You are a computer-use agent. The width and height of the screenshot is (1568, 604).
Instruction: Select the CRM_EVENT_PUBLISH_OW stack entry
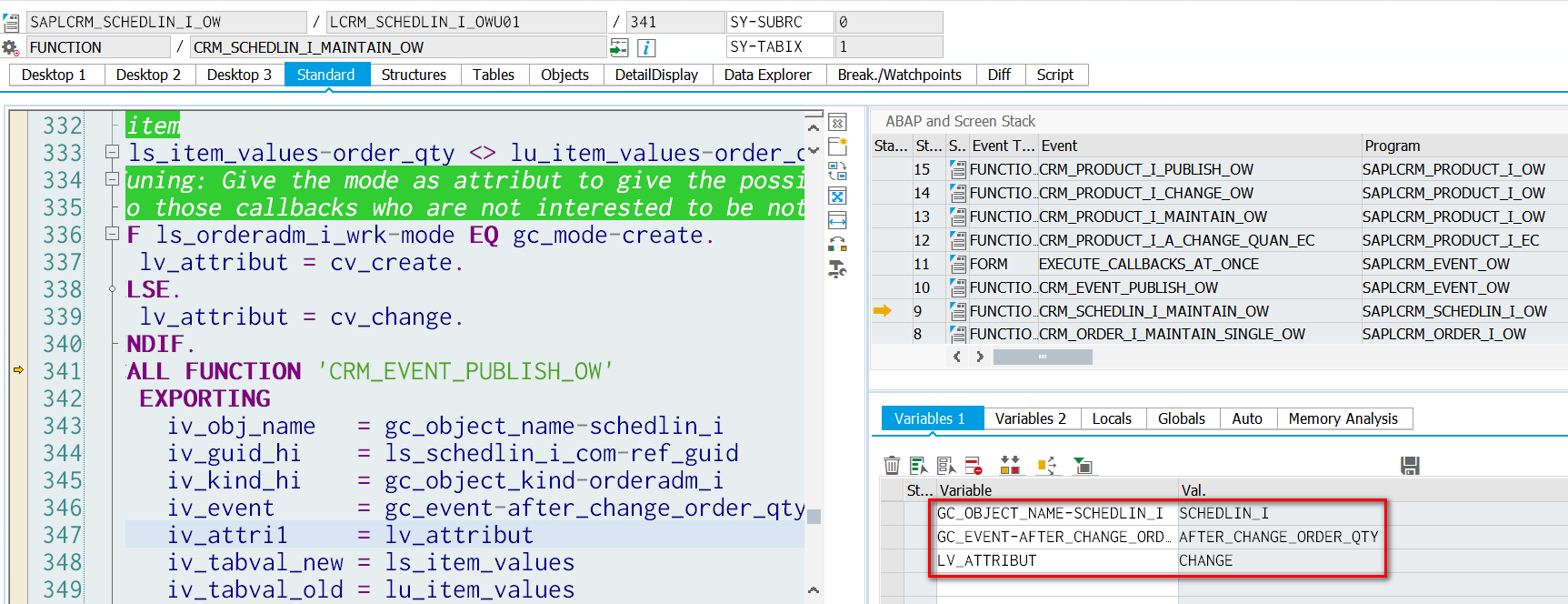pos(1128,287)
